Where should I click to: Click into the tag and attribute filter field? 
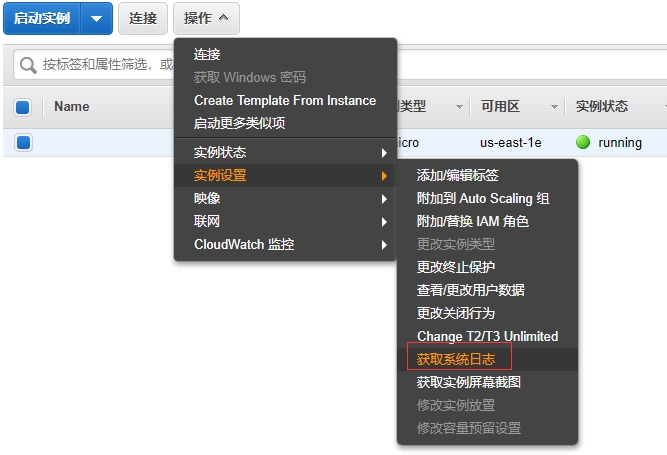(x=105, y=64)
